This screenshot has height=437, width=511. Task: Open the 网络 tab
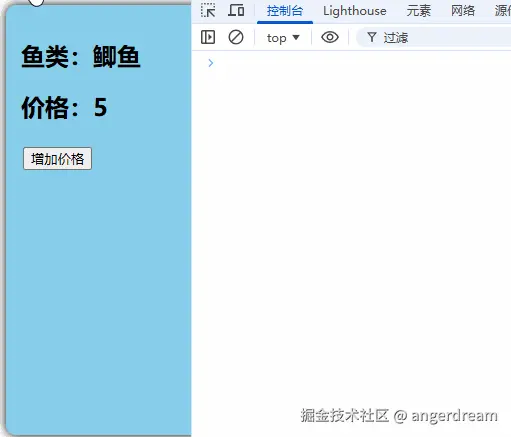click(x=463, y=11)
